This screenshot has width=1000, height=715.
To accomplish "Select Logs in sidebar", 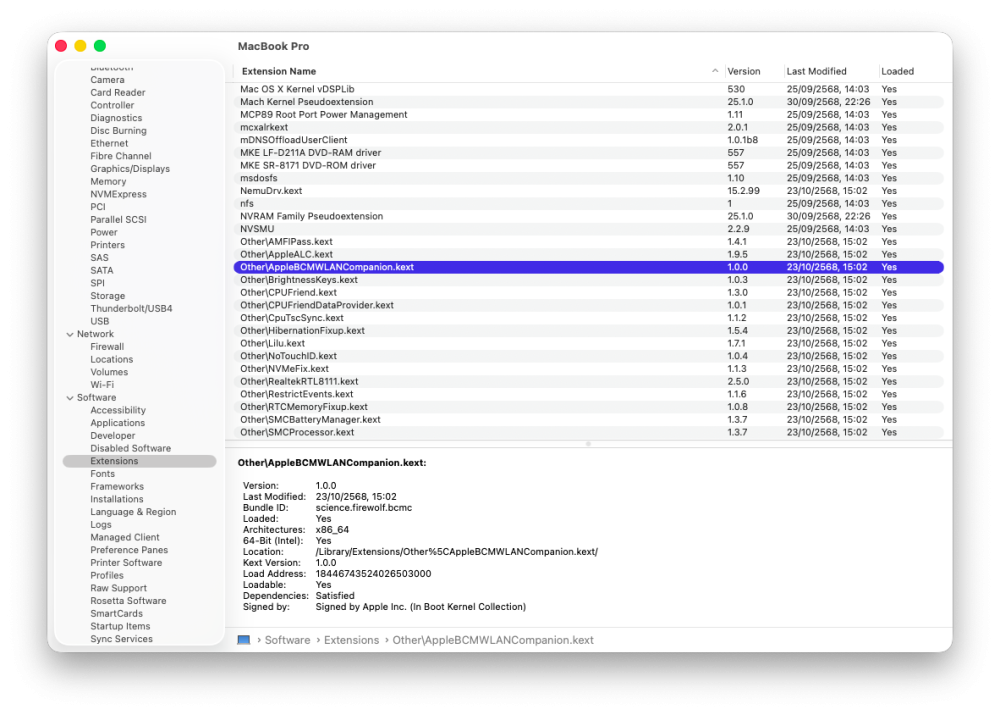I will (x=101, y=525).
